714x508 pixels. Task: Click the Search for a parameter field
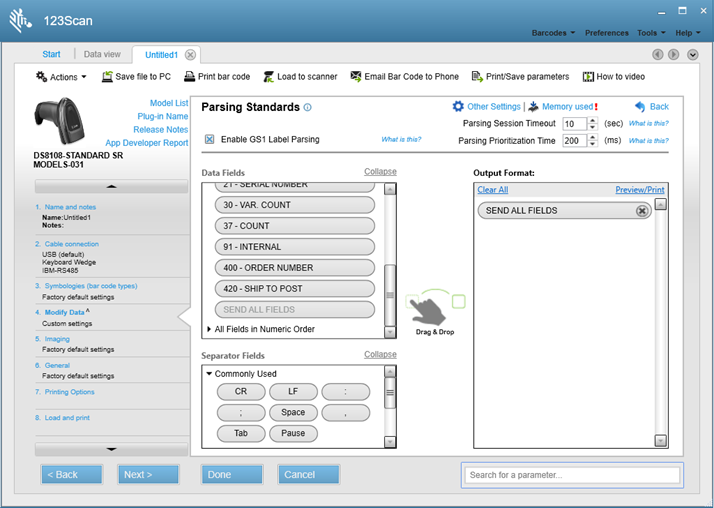click(572, 475)
